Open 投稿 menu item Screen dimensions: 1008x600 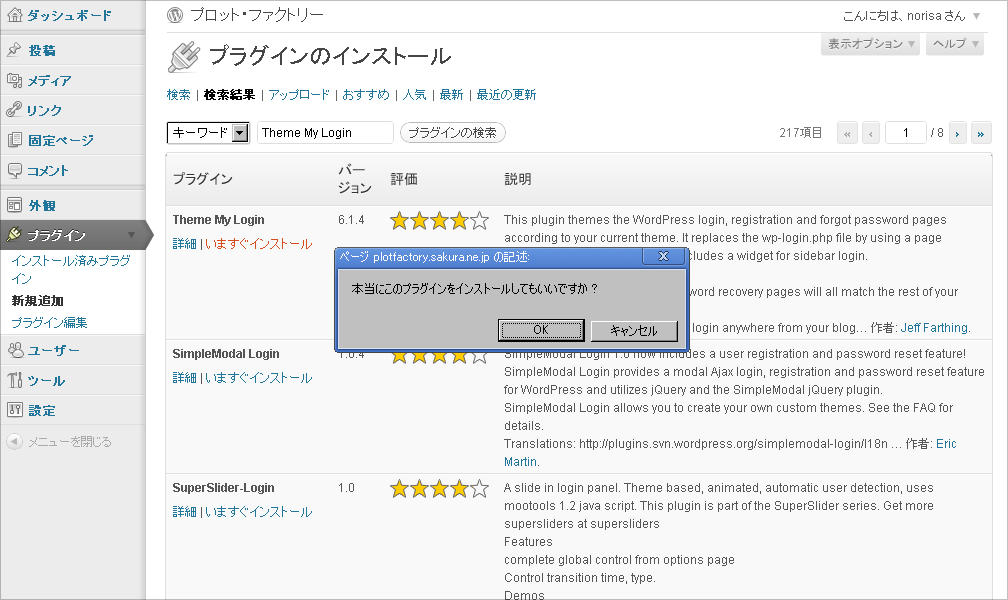pos(42,50)
